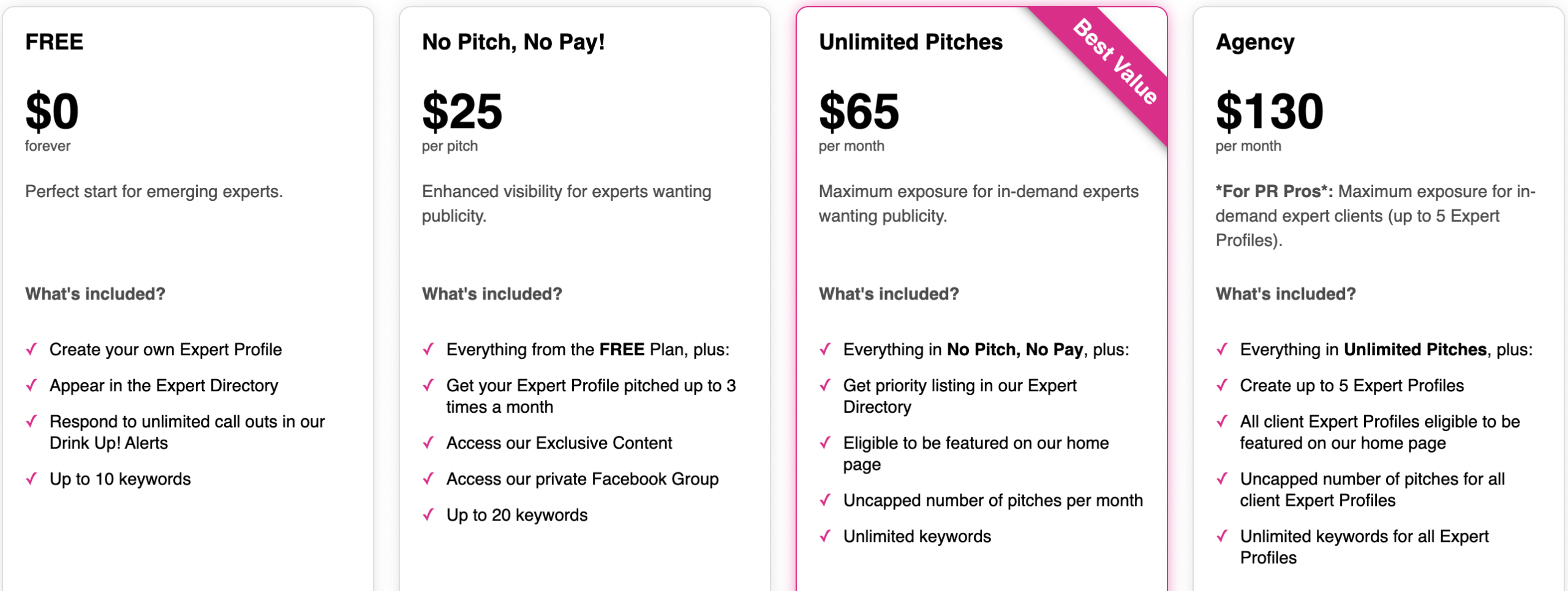This screenshot has width=1568, height=591.
Task: Select the FREE plan heading
Action: [55, 42]
